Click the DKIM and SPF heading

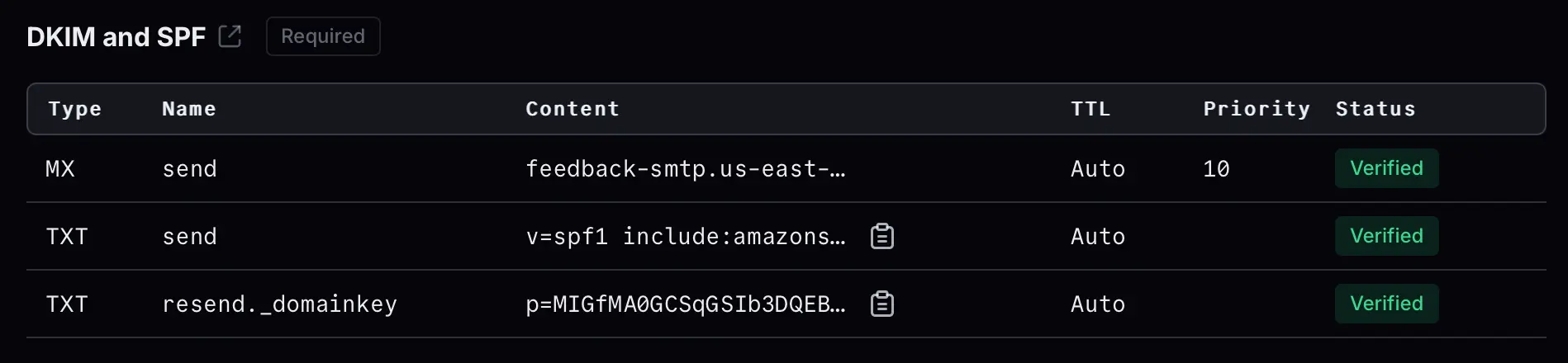pyautogui.click(x=116, y=37)
